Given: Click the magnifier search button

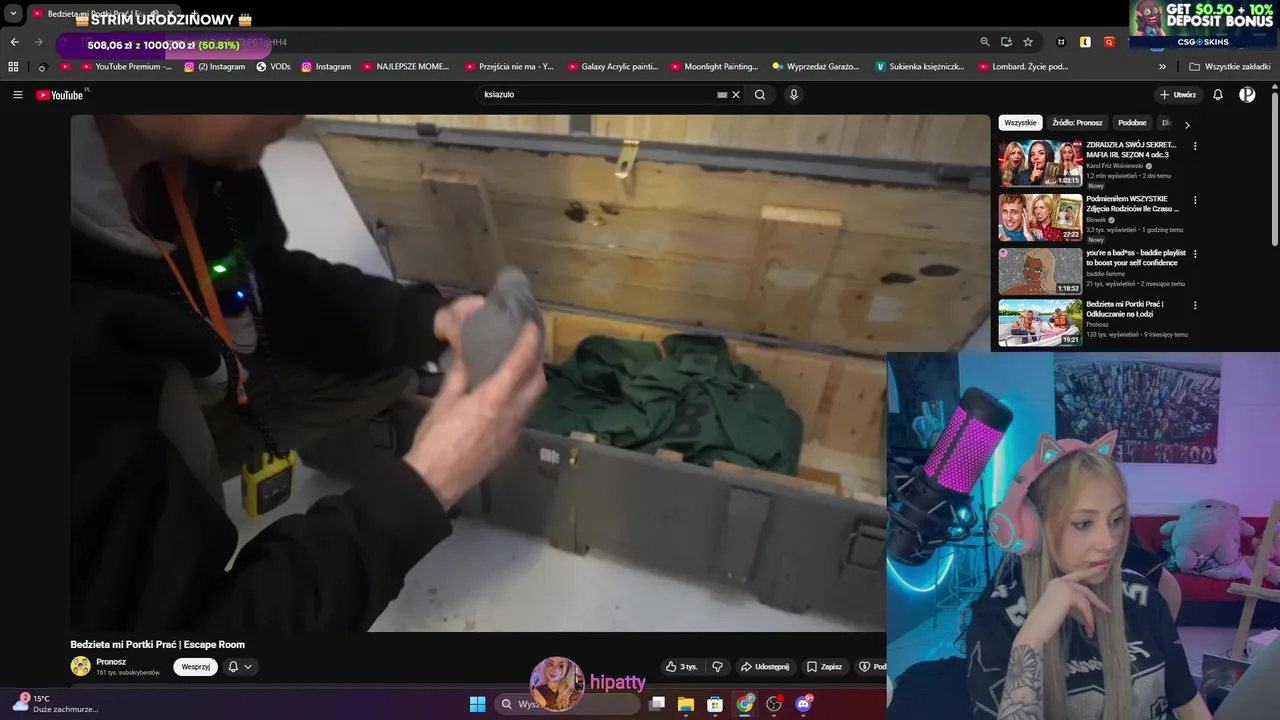Looking at the screenshot, I should tap(760, 95).
